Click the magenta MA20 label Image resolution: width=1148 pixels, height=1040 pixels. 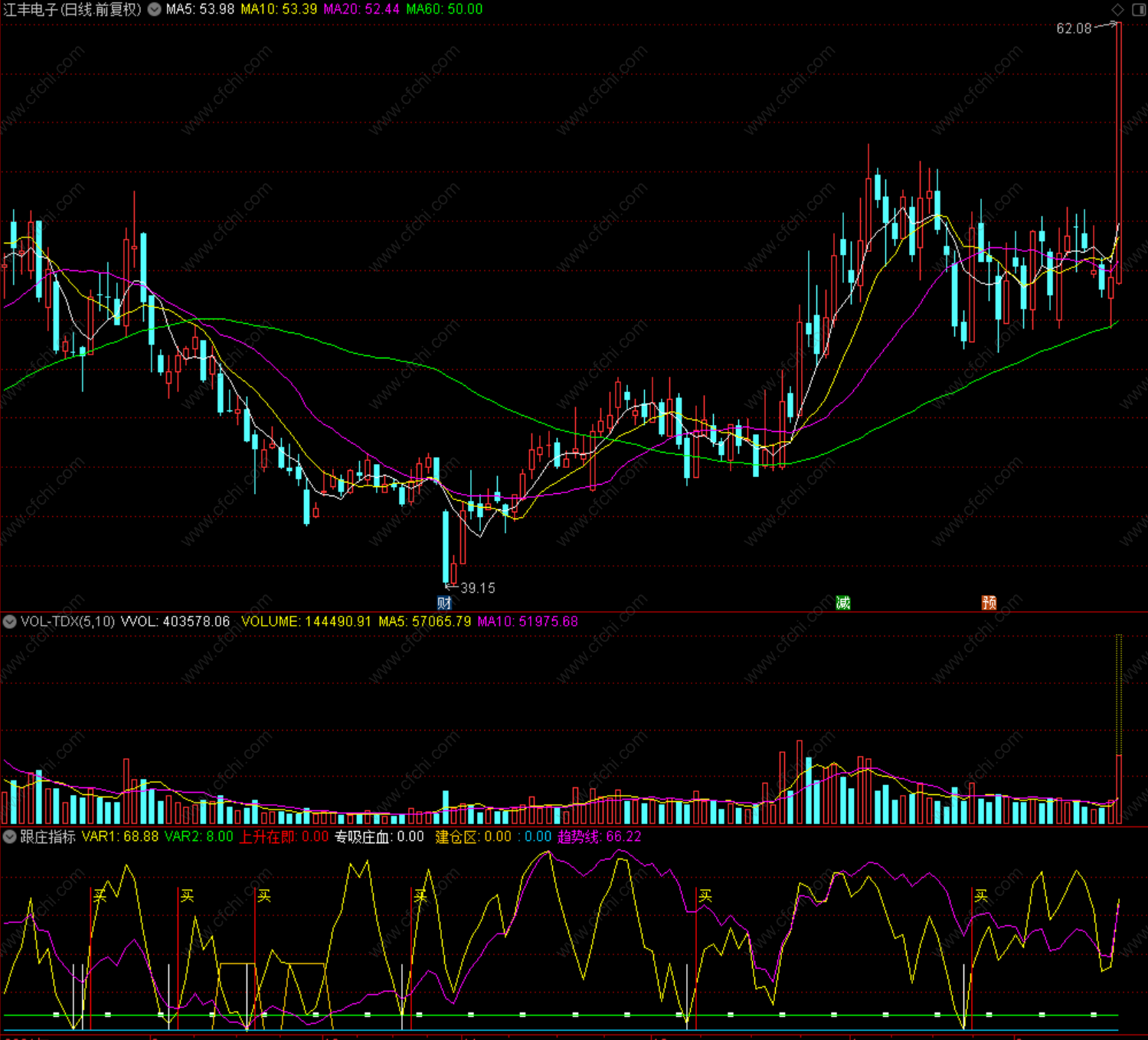(361, 9)
